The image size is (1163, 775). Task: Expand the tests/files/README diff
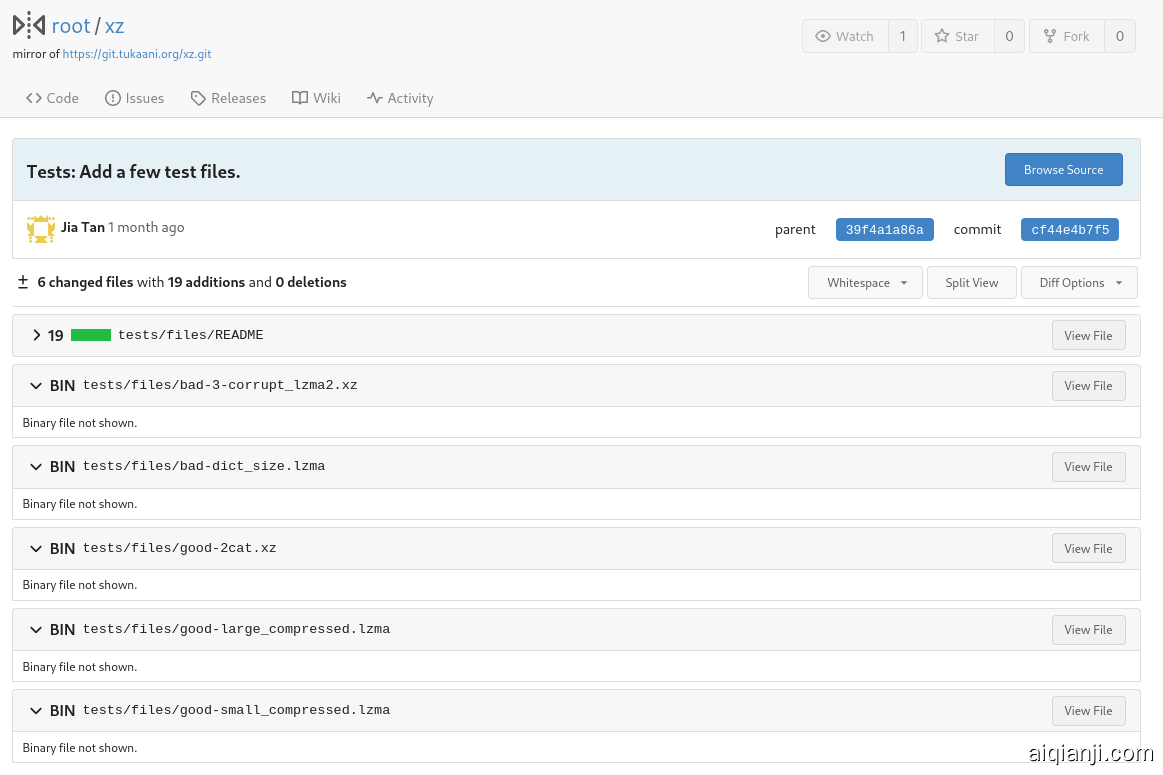click(x=37, y=335)
